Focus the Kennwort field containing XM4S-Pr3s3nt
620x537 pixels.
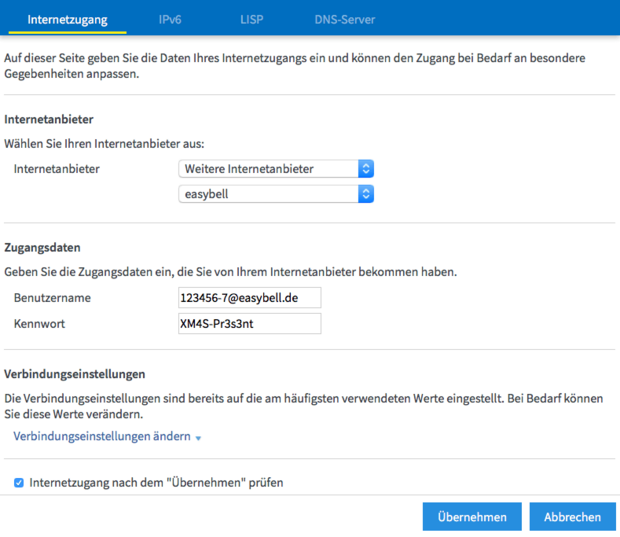[x=249, y=323]
